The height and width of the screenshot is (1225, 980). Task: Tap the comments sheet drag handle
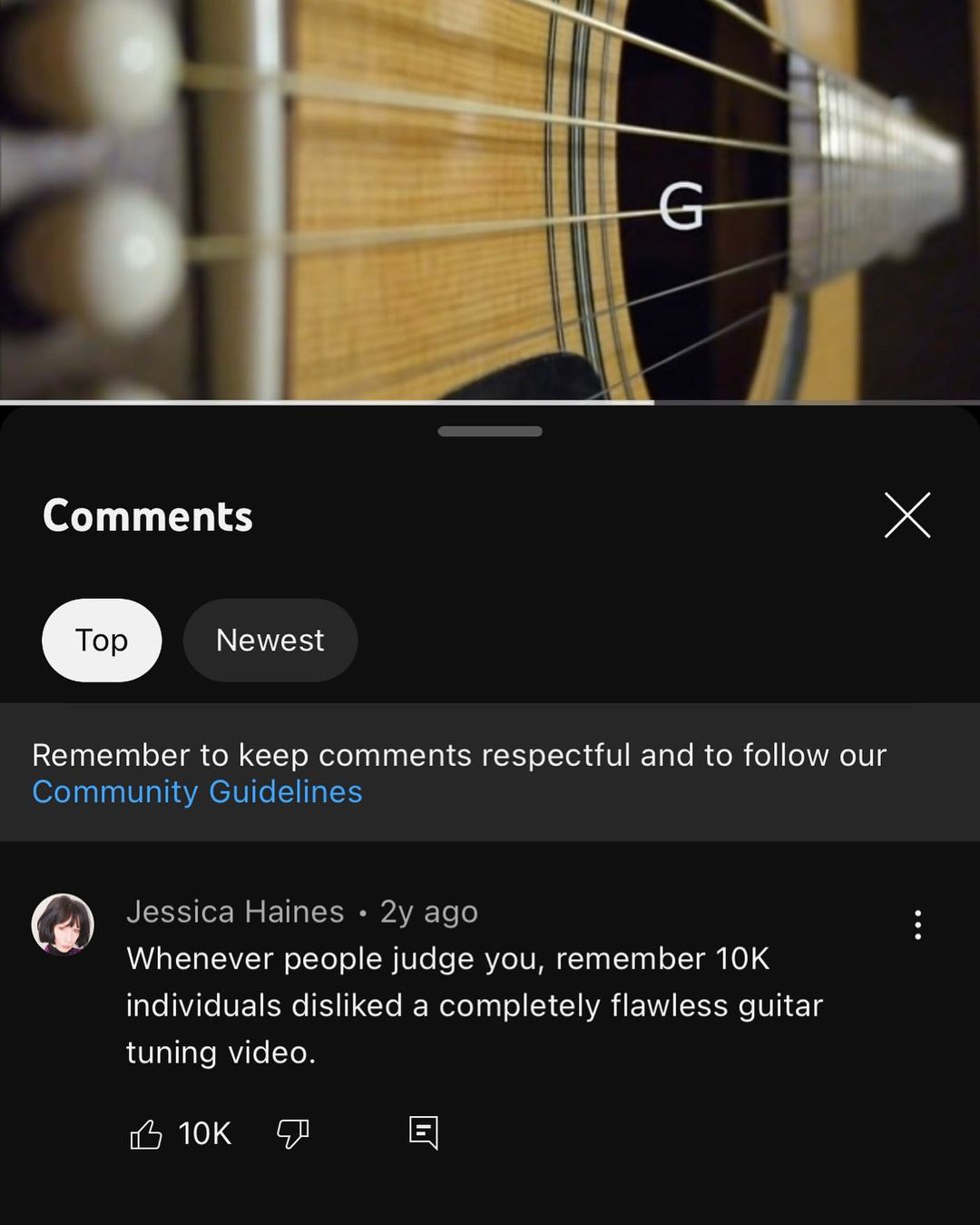pyautogui.click(x=490, y=432)
